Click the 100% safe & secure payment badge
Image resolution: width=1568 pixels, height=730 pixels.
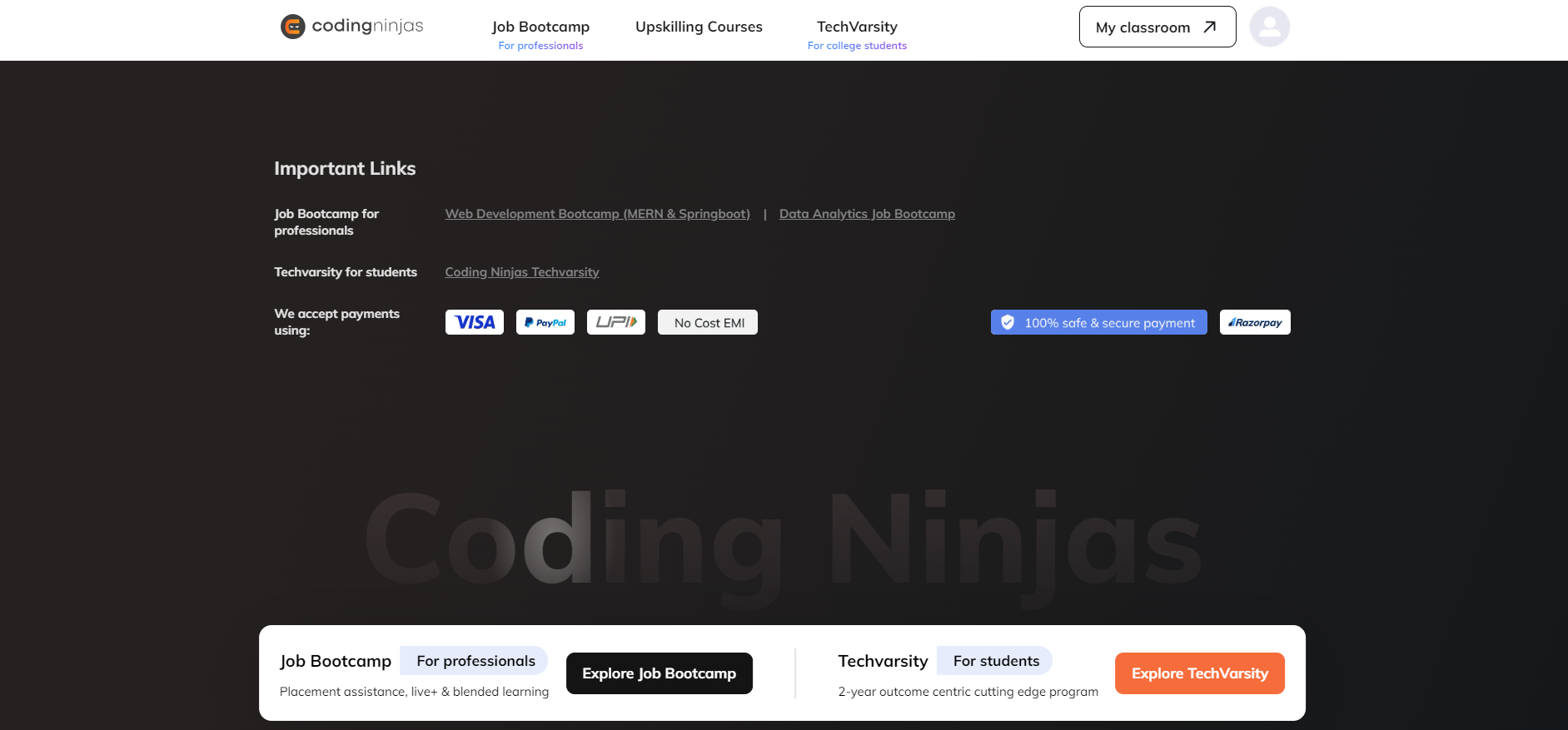pos(1099,322)
